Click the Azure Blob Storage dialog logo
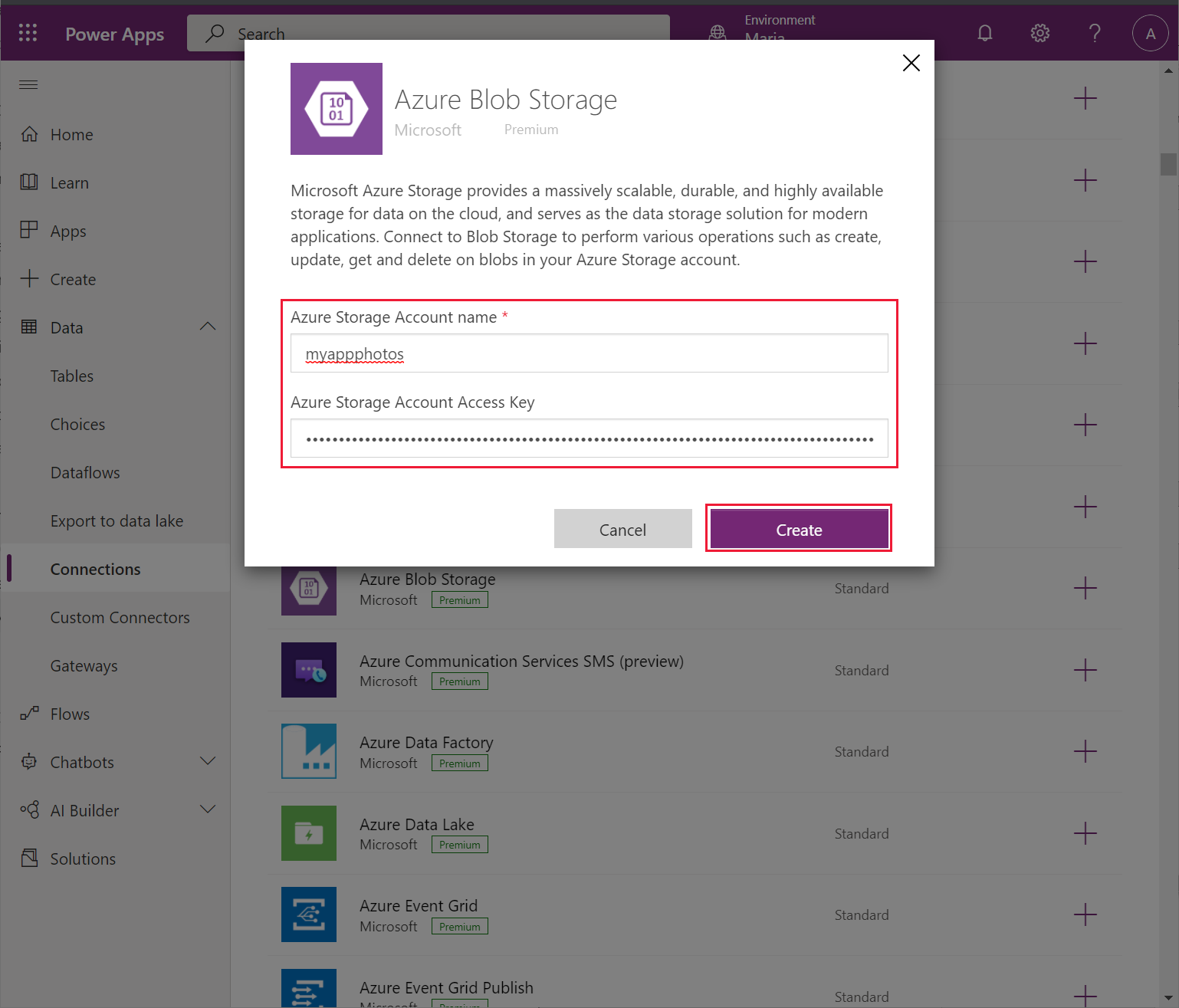 pyautogui.click(x=337, y=109)
